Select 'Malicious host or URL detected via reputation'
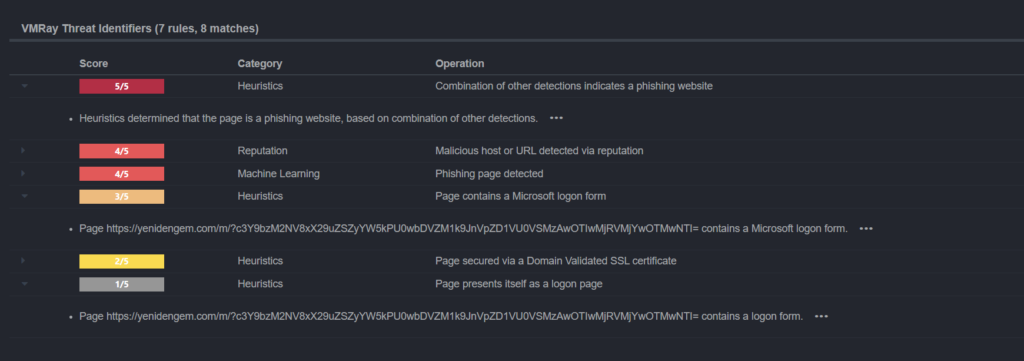 [539, 151]
